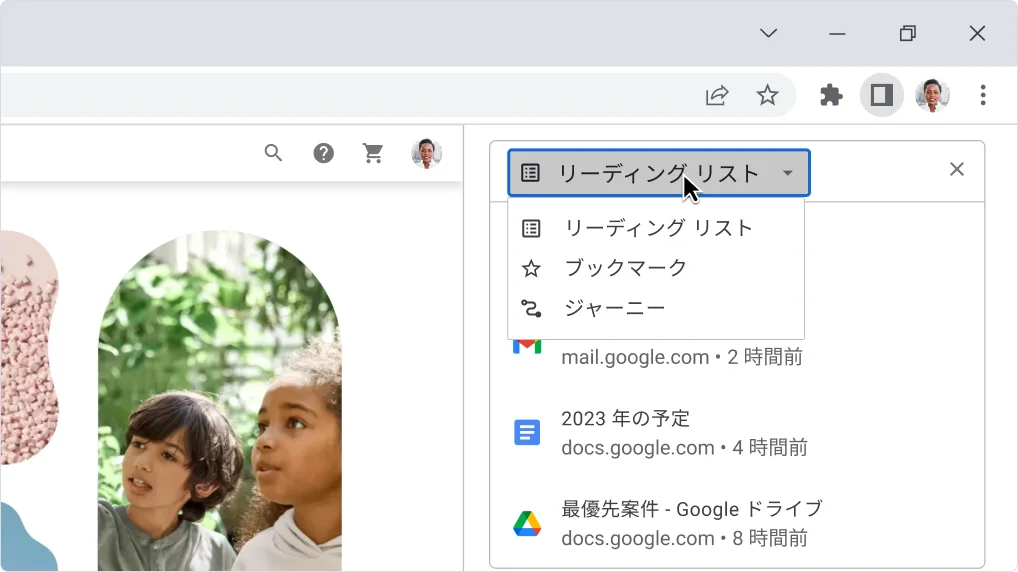Close the side panel with X

coord(956,169)
